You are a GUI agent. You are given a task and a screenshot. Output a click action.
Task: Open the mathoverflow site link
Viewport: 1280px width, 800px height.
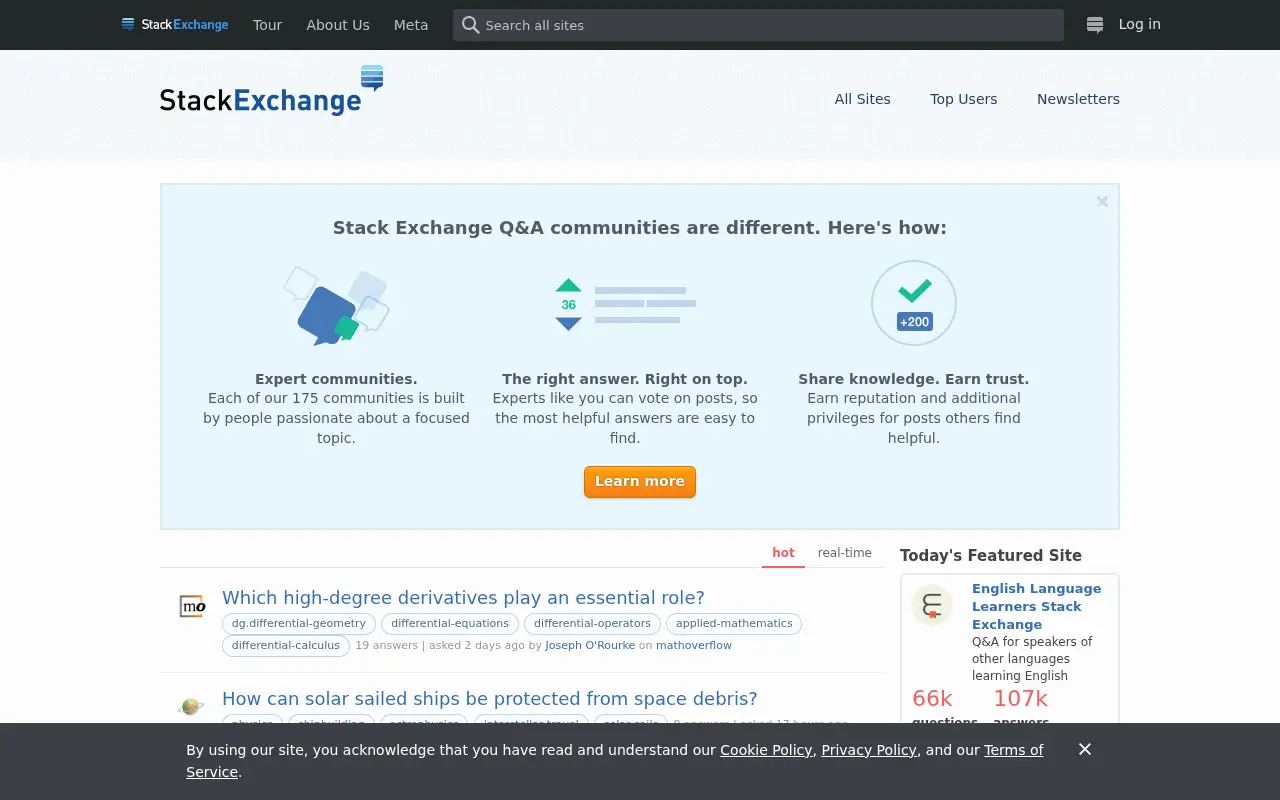(694, 646)
